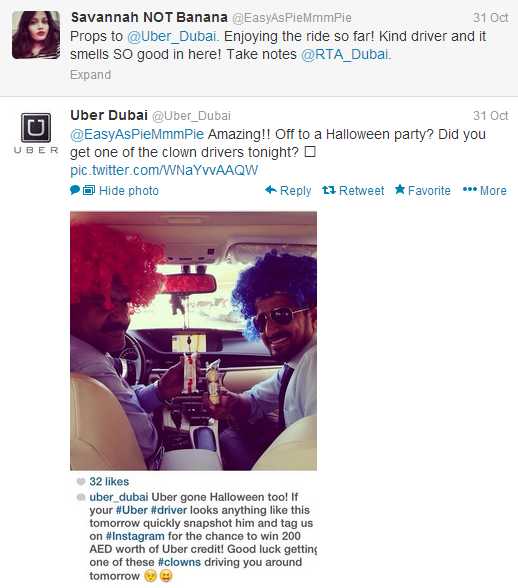
Task: Open the #Instagram hashtag
Action: tap(135, 536)
